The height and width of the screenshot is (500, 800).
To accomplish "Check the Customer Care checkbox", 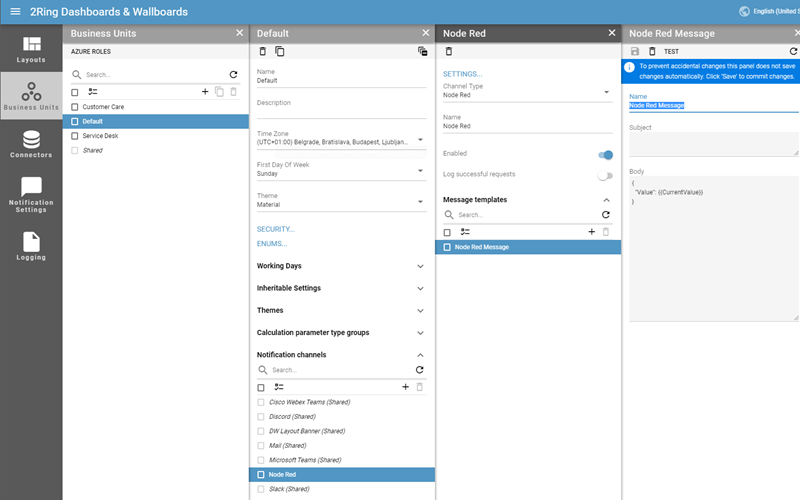I will (75, 106).
